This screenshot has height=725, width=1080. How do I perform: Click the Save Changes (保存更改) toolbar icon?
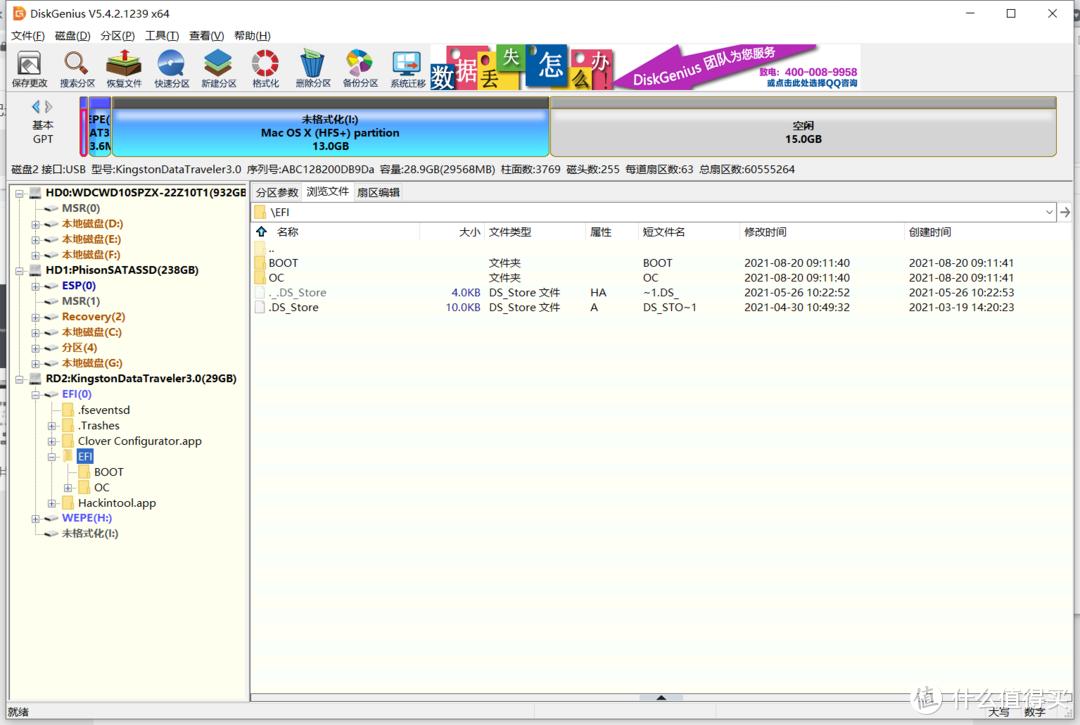tap(29, 68)
